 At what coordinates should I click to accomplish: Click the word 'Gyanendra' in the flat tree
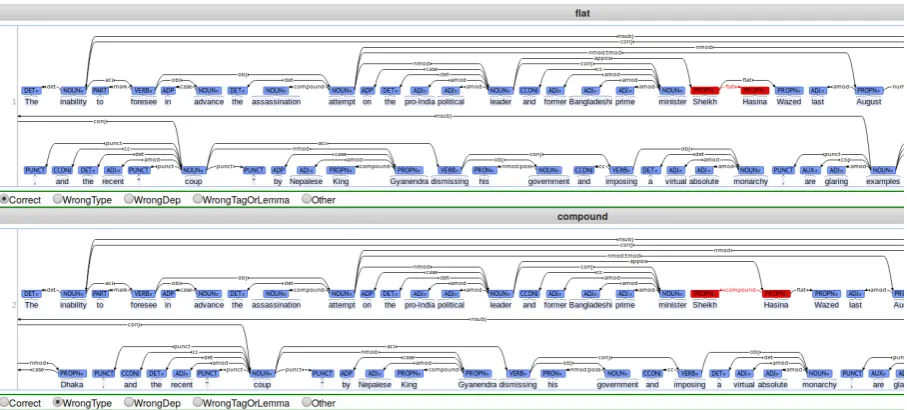tap(408, 181)
